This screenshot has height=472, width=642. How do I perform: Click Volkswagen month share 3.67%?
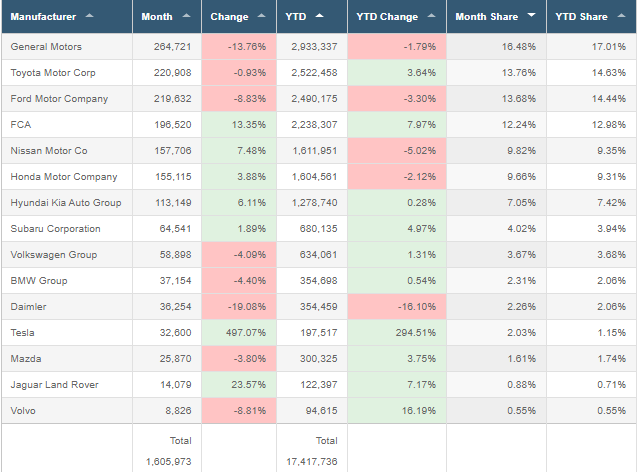[x=521, y=255]
